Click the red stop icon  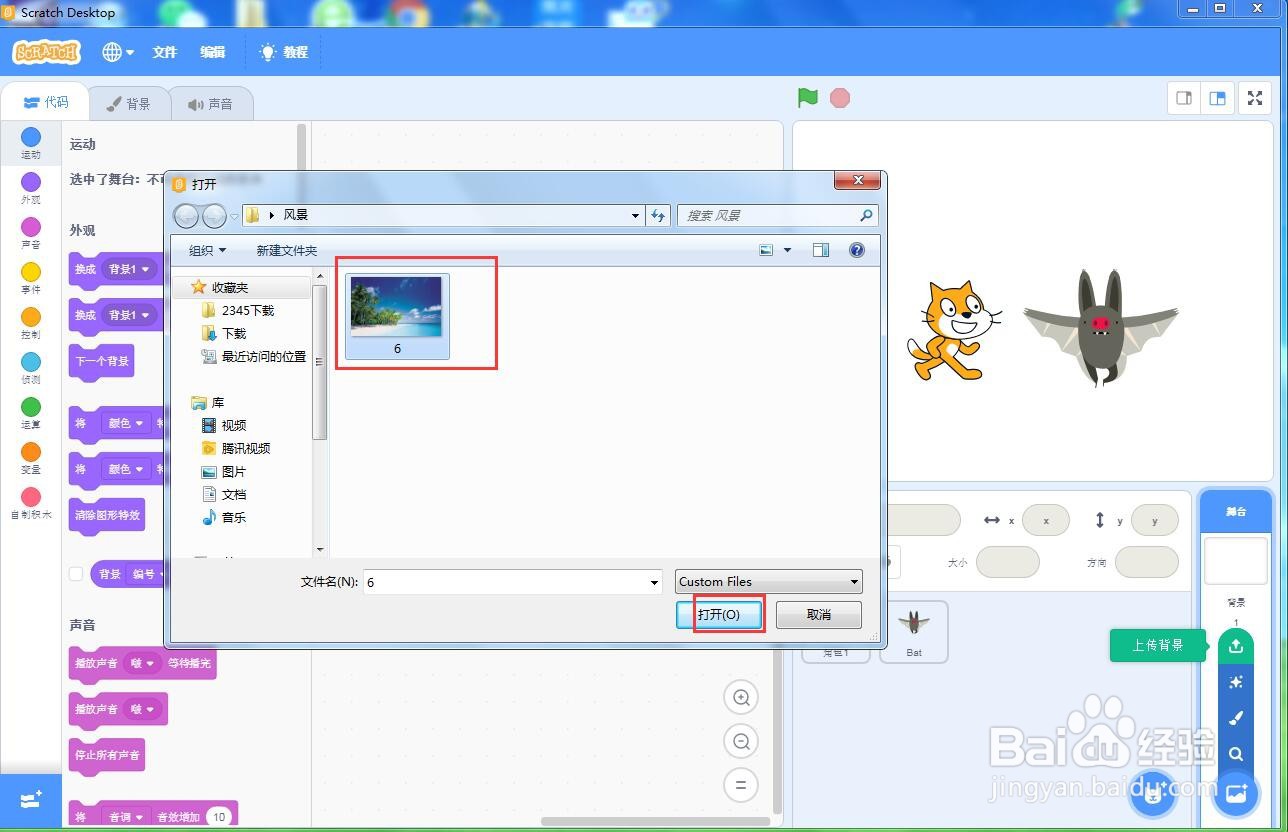click(x=840, y=98)
